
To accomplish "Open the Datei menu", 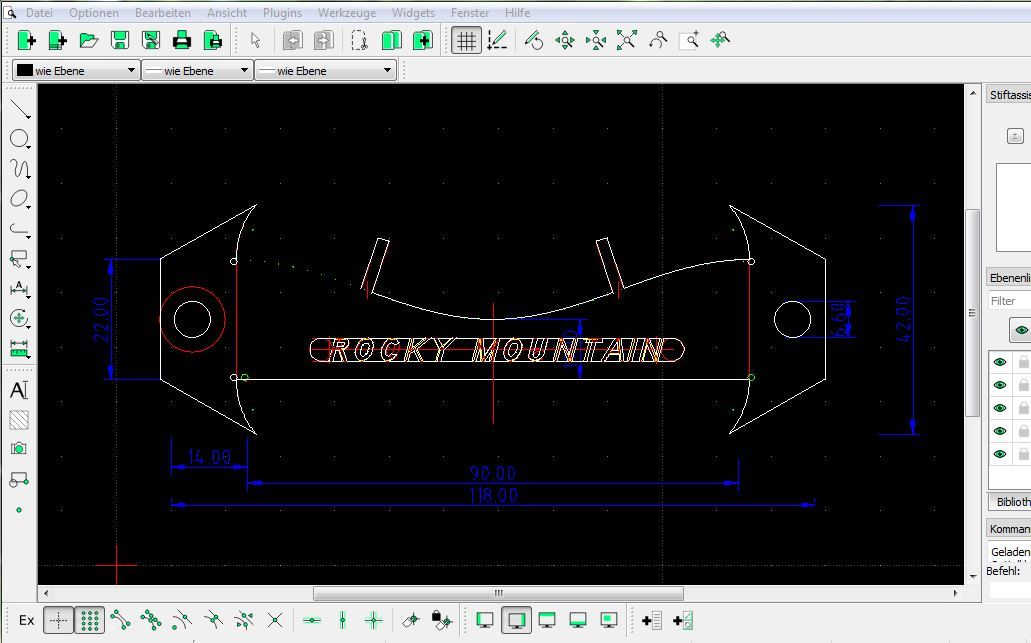I will coord(40,13).
